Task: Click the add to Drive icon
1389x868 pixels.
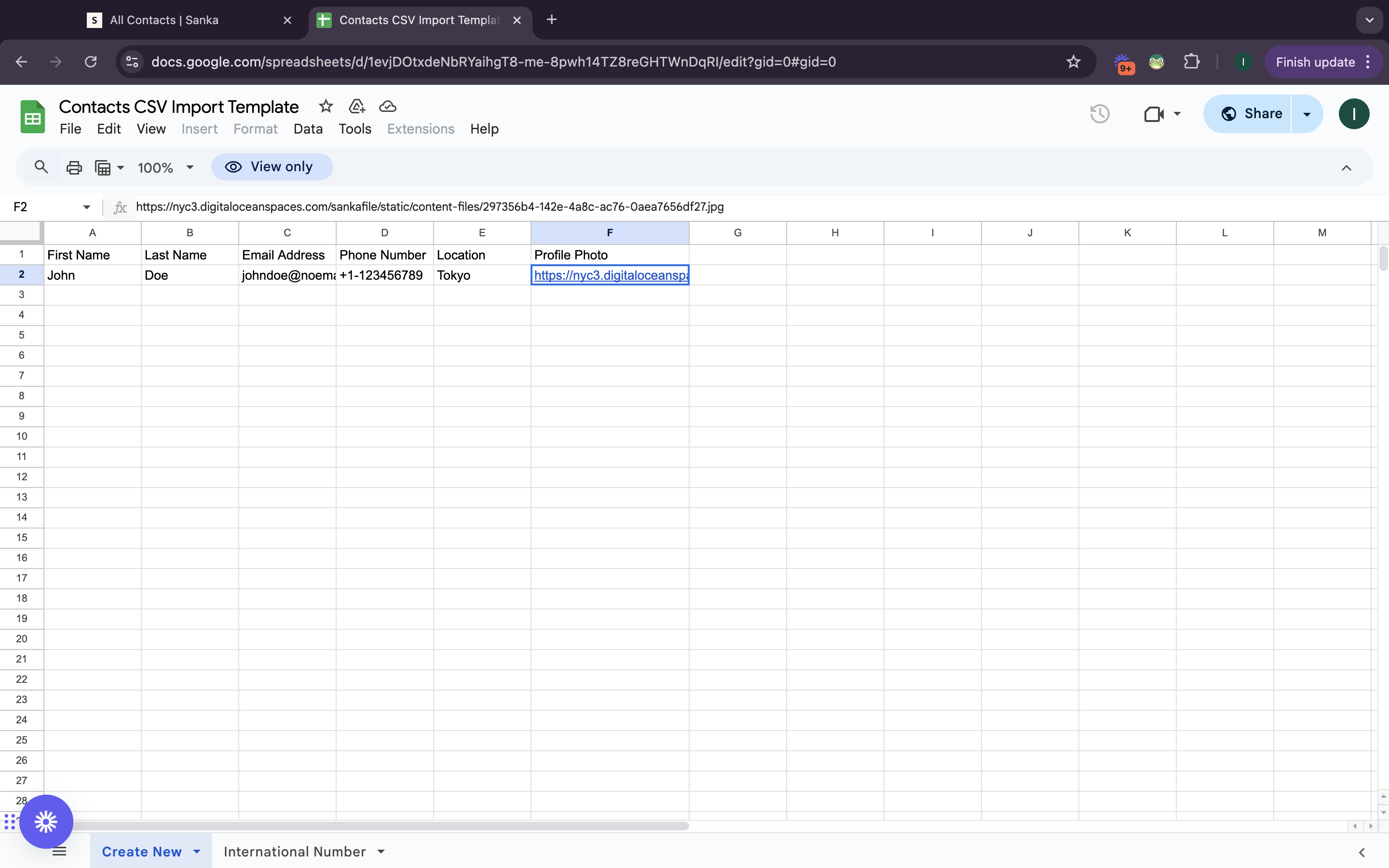Action: (356, 106)
